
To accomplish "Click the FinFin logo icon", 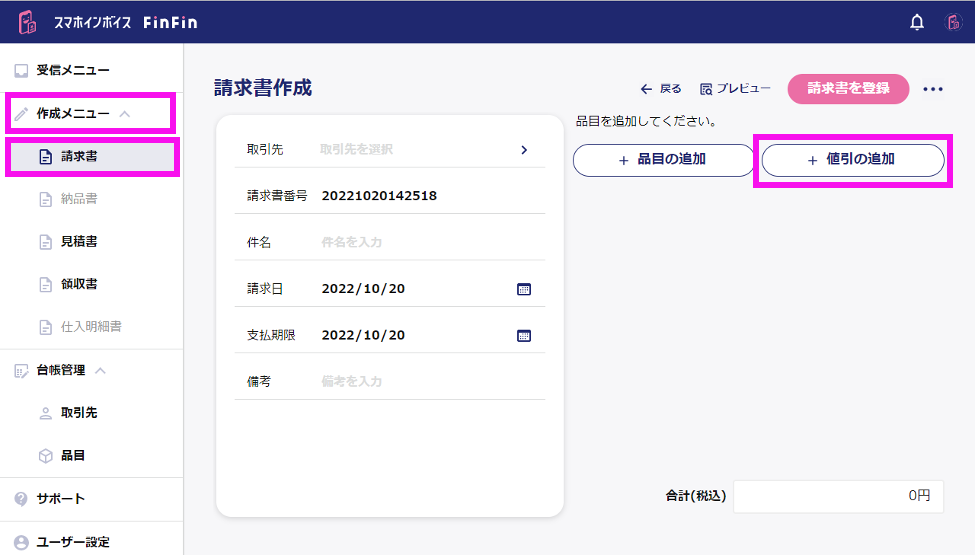I will 27,22.
